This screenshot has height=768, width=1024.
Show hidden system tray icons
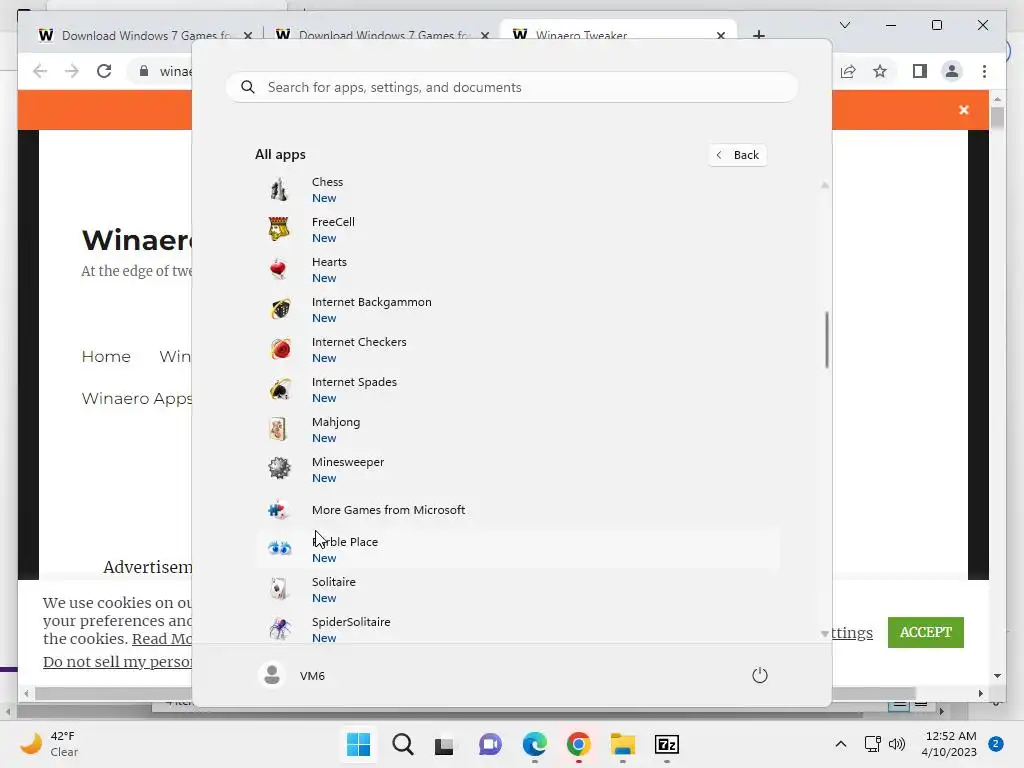coord(840,744)
